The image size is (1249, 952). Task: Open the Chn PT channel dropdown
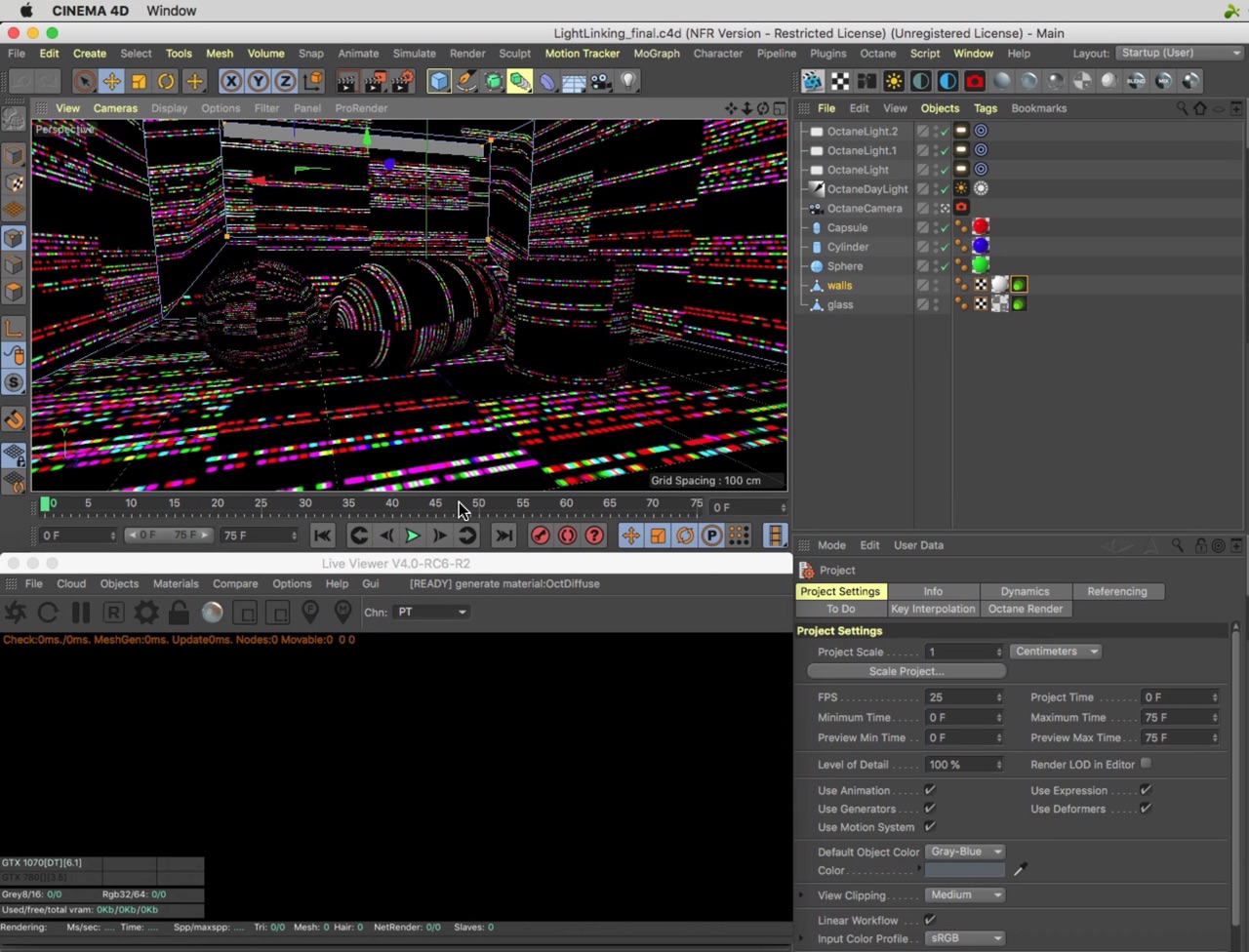[x=431, y=613]
